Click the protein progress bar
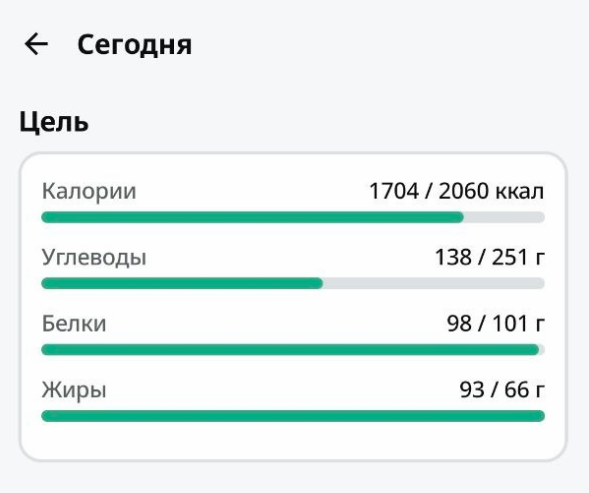Image resolution: width=589 pixels, height=493 pixels. point(293,350)
